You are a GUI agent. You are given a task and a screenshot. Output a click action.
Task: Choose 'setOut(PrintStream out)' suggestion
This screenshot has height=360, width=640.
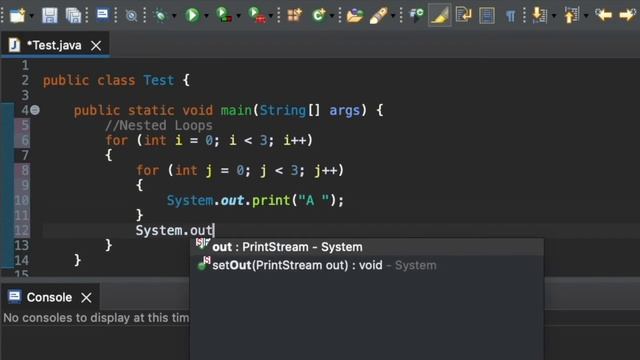pyautogui.click(x=367, y=265)
